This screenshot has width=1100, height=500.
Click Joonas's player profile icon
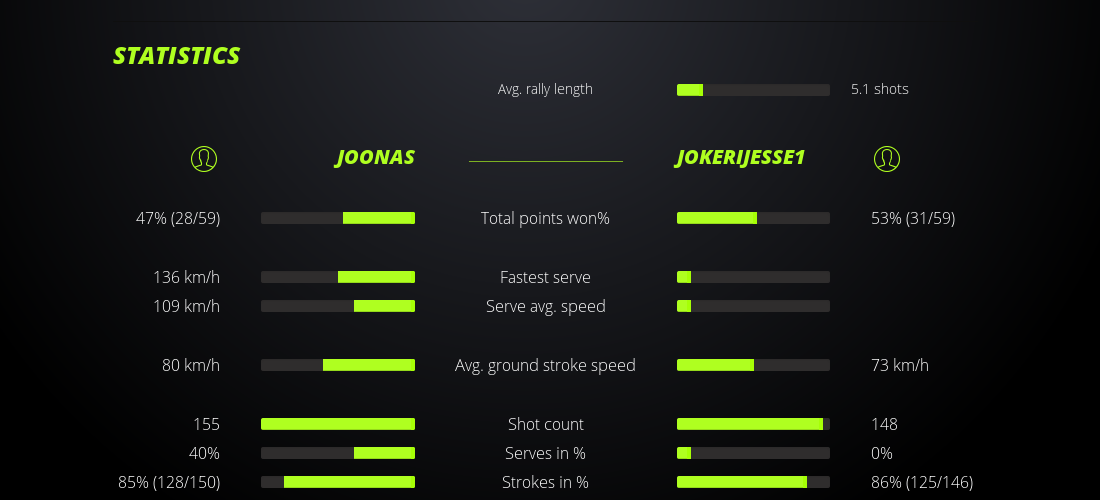click(203, 158)
